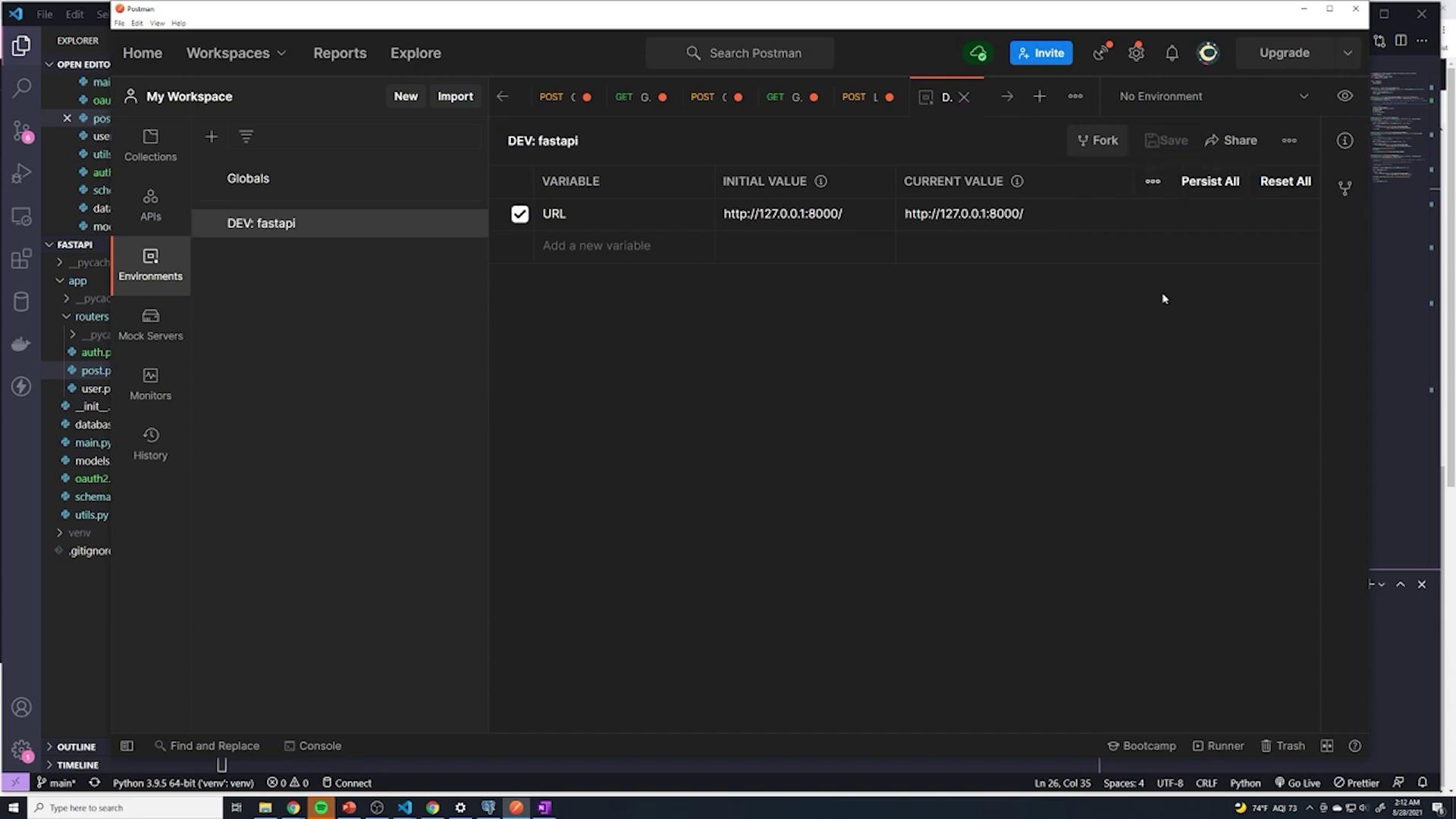Switch to the Reports tab
Image resolution: width=1456 pixels, height=819 pixels.
click(x=340, y=53)
